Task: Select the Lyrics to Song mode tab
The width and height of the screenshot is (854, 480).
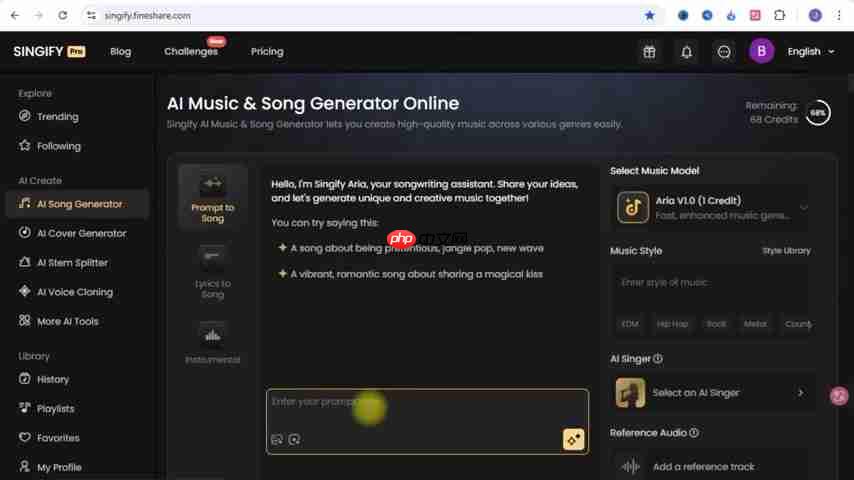Action: click(212, 272)
